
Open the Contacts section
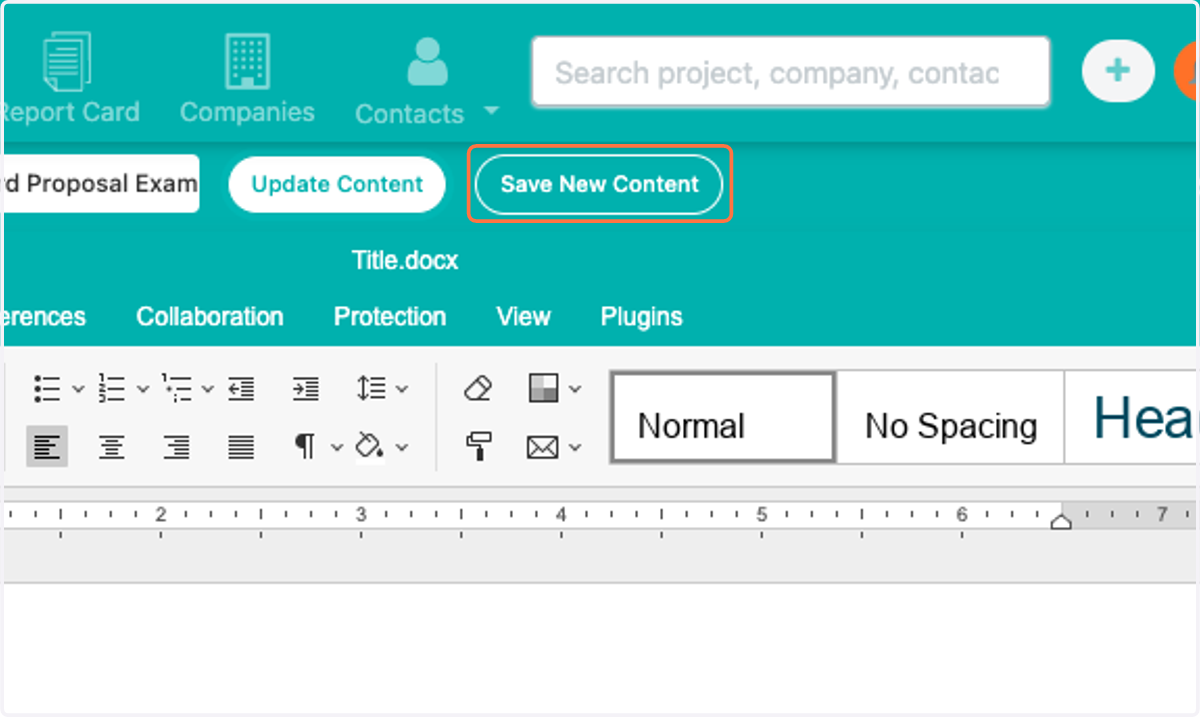[409, 82]
